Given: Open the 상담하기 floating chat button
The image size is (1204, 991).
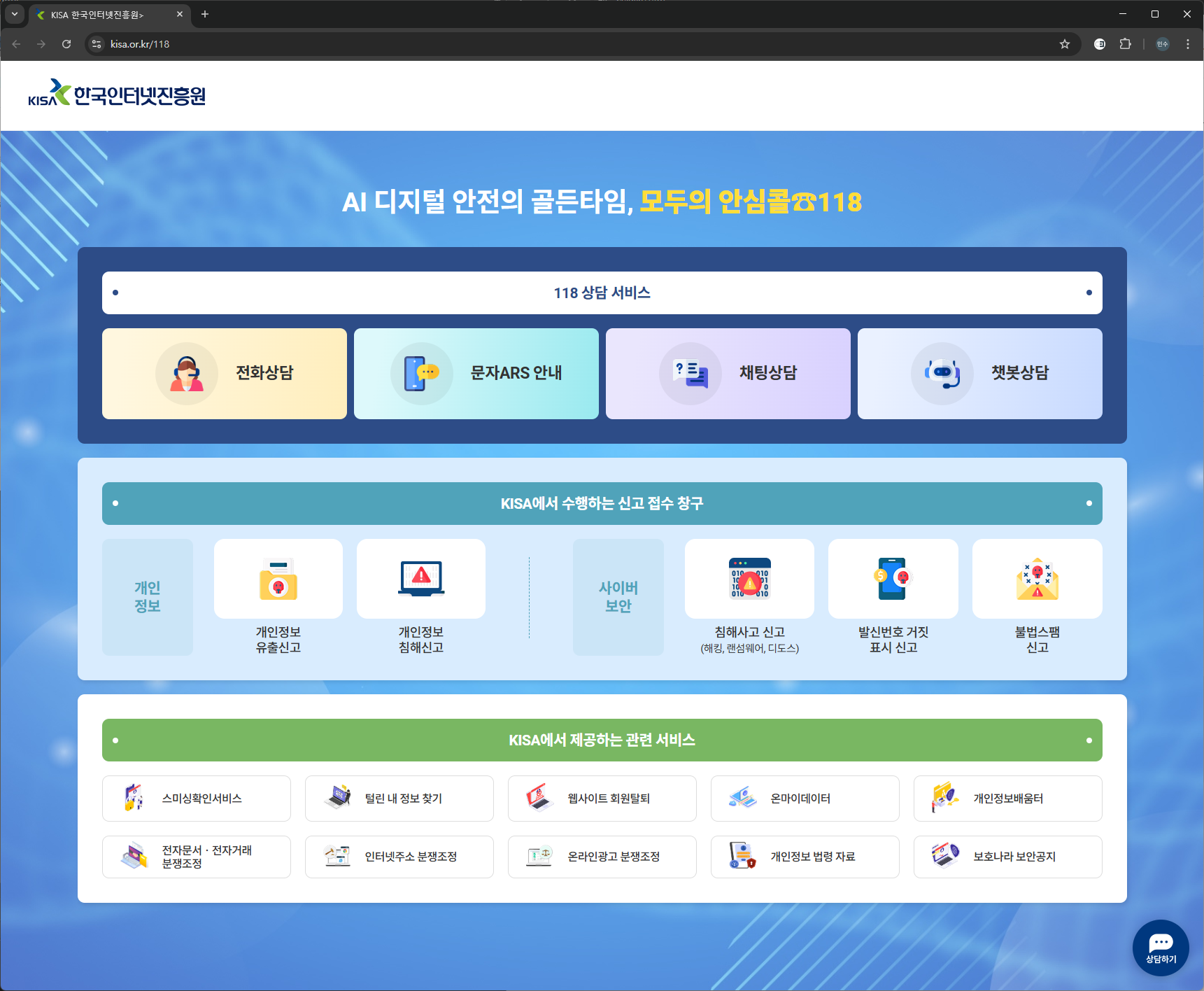Looking at the screenshot, I should [1161, 948].
